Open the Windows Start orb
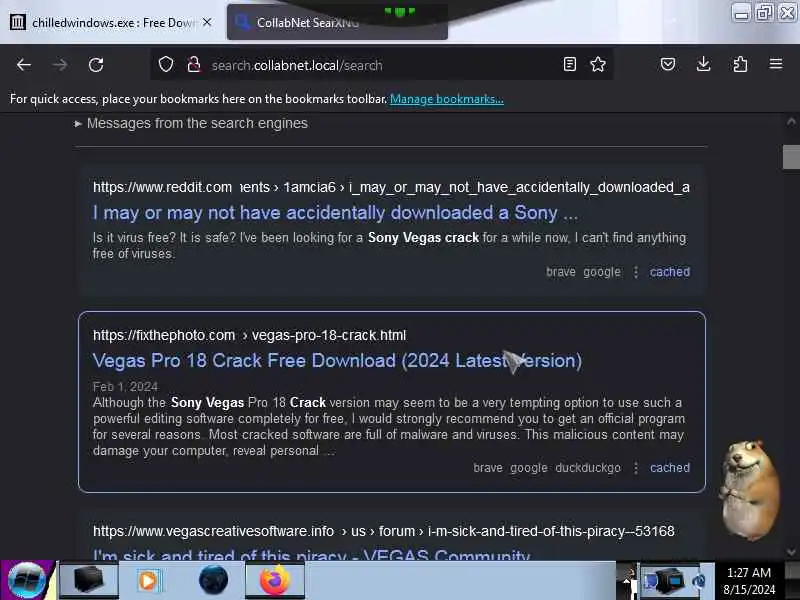This screenshot has width=800, height=600. tap(27, 580)
